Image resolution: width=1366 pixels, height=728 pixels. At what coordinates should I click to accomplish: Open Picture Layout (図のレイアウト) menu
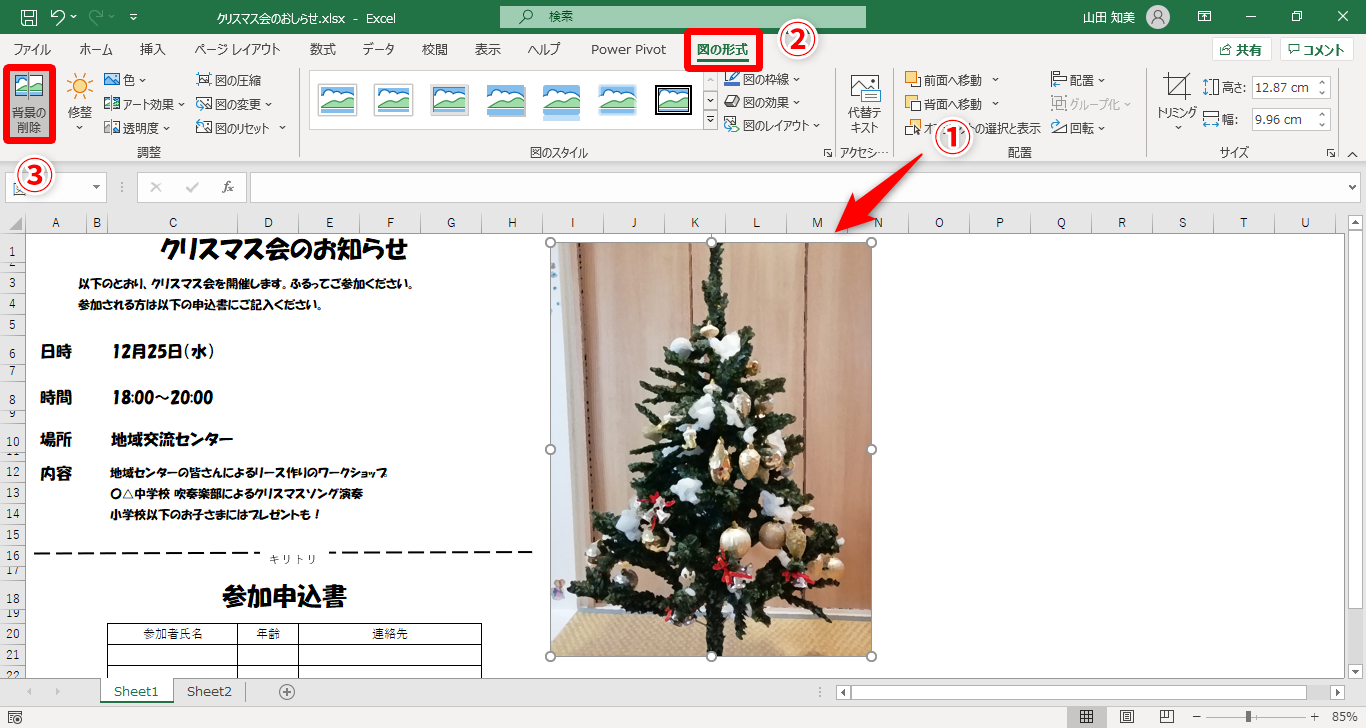pyautogui.click(x=772, y=126)
